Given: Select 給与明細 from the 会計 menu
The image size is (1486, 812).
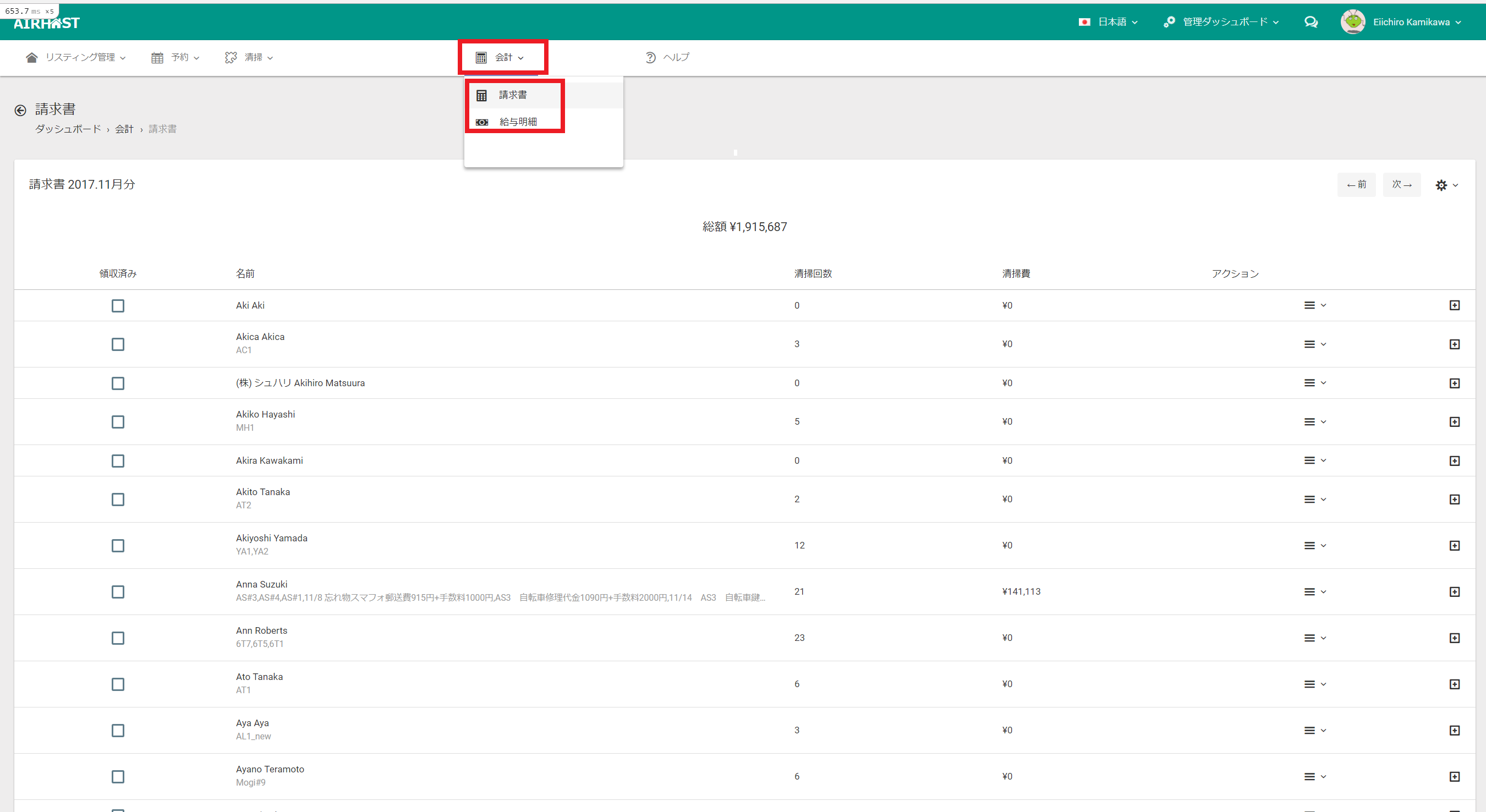Looking at the screenshot, I should coord(518,122).
